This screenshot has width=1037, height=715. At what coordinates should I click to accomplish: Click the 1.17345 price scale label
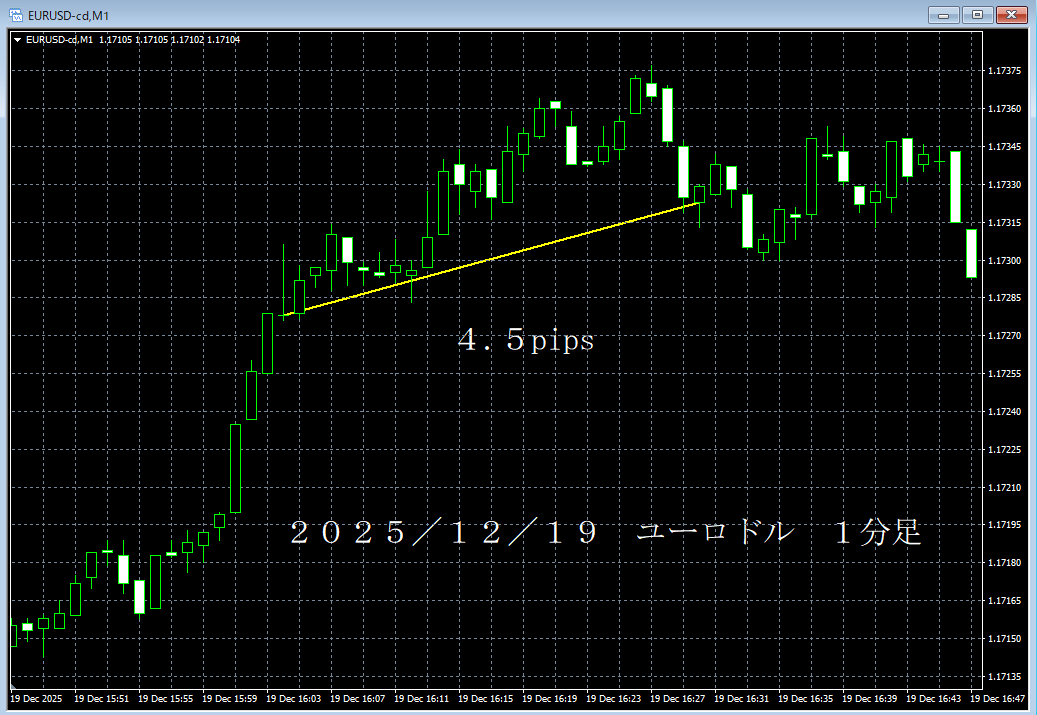coord(1004,147)
